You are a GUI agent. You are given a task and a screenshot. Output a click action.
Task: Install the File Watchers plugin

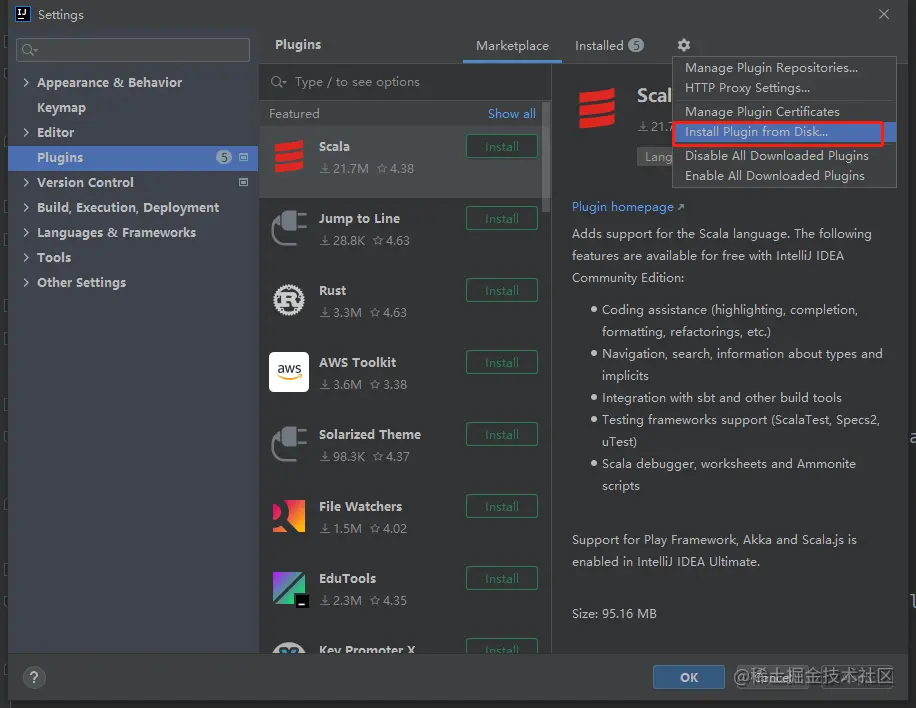coord(502,506)
